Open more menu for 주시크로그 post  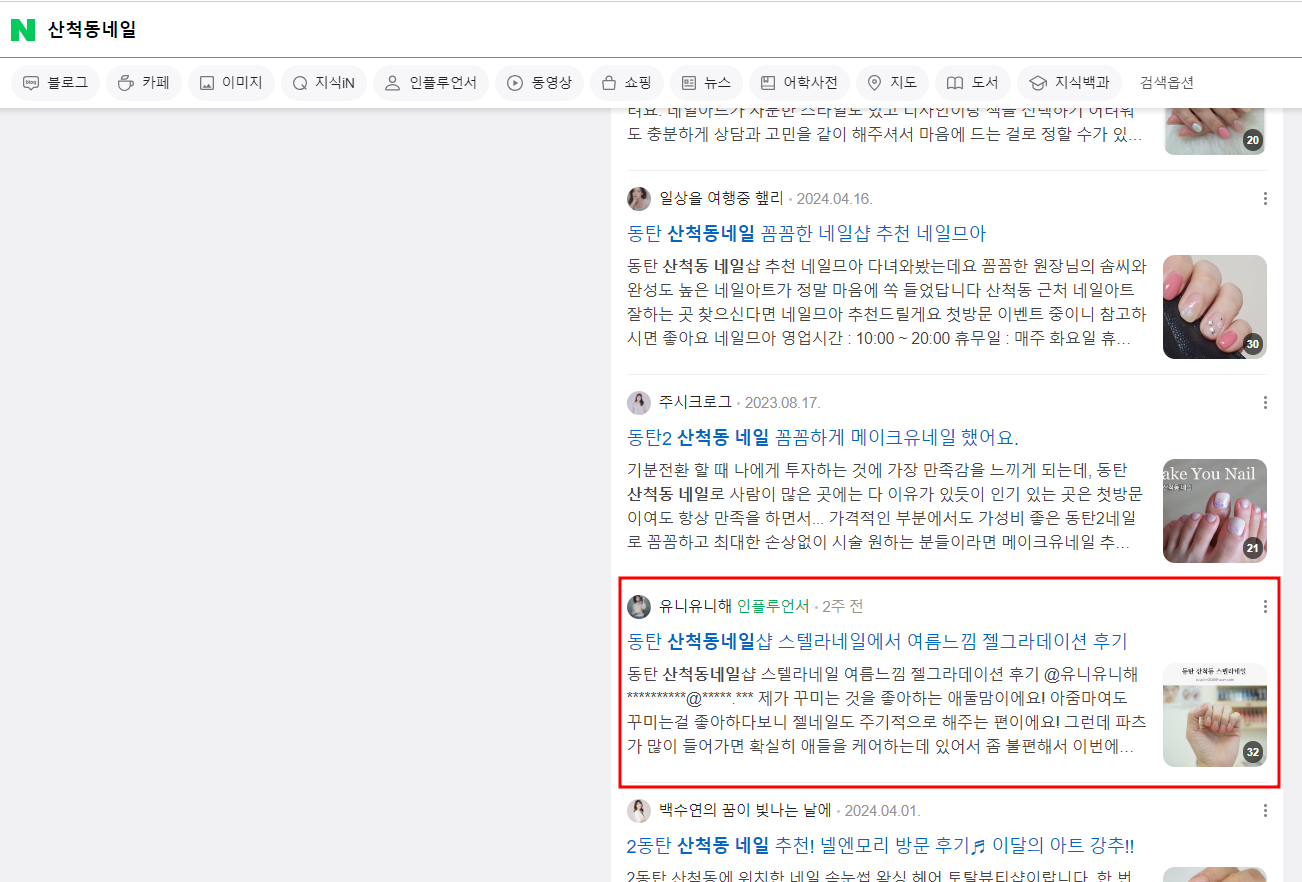tap(1265, 403)
